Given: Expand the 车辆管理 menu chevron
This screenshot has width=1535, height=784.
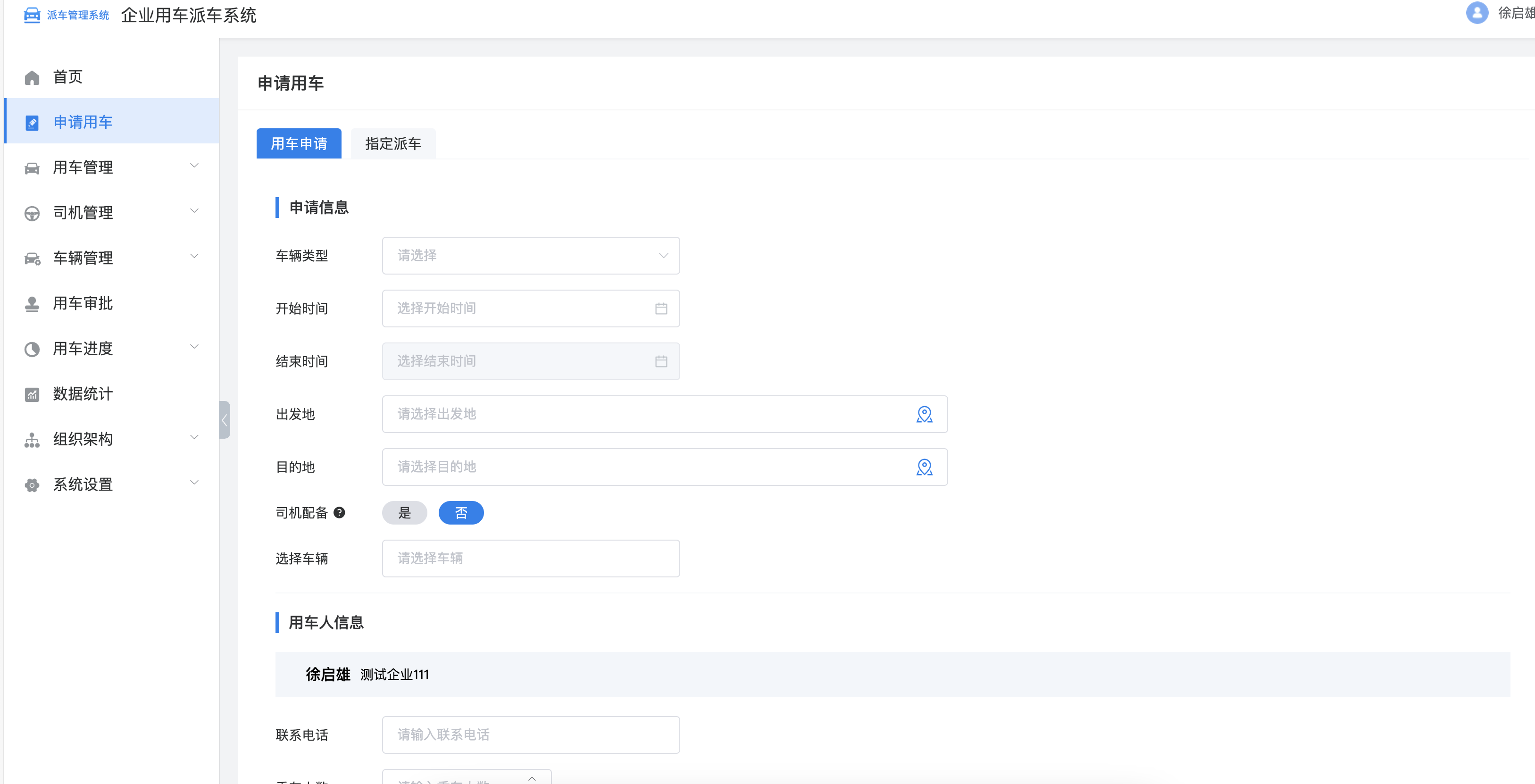Looking at the screenshot, I should pos(194,256).
